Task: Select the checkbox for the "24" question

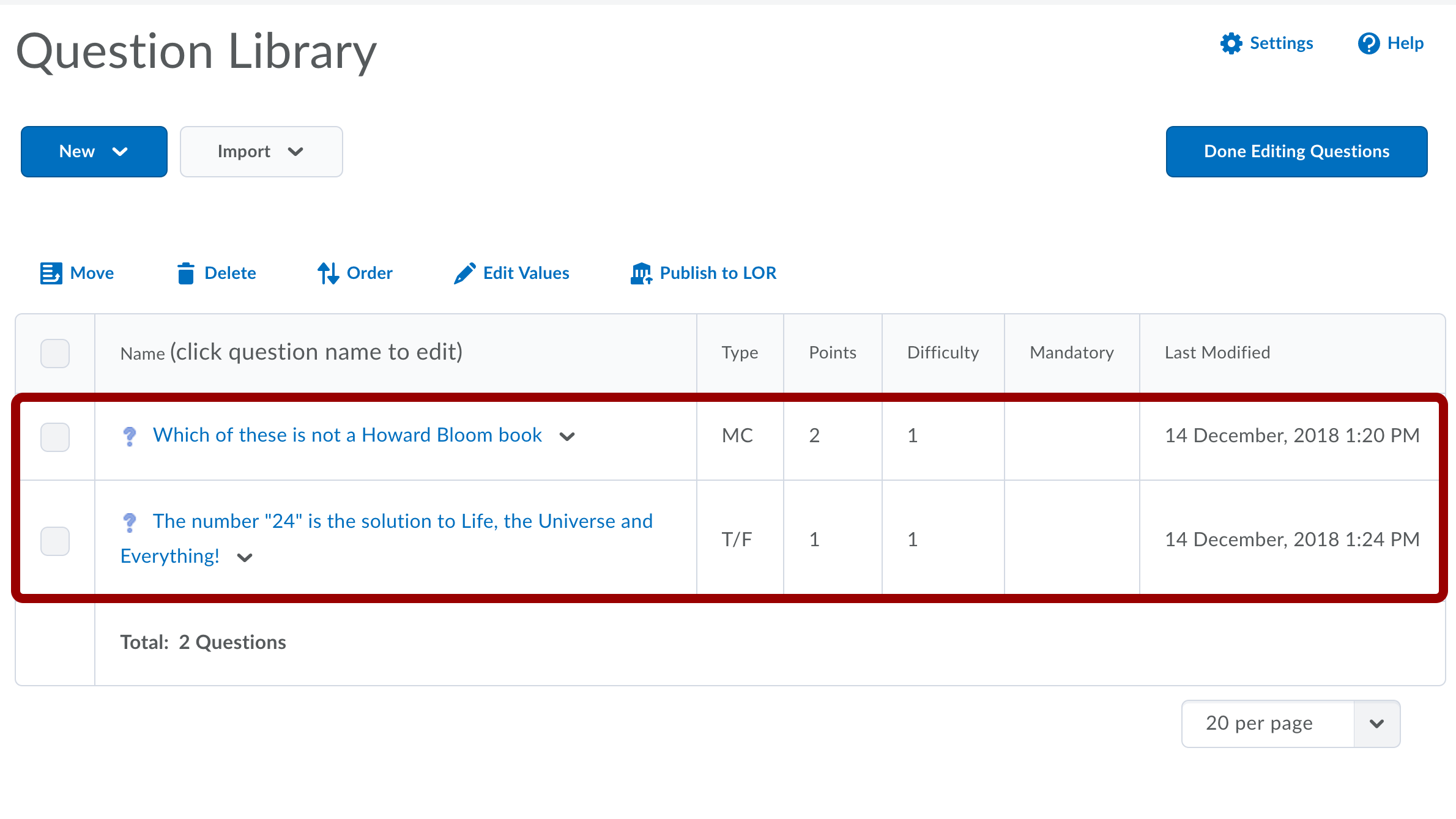Action: (55, 541)
